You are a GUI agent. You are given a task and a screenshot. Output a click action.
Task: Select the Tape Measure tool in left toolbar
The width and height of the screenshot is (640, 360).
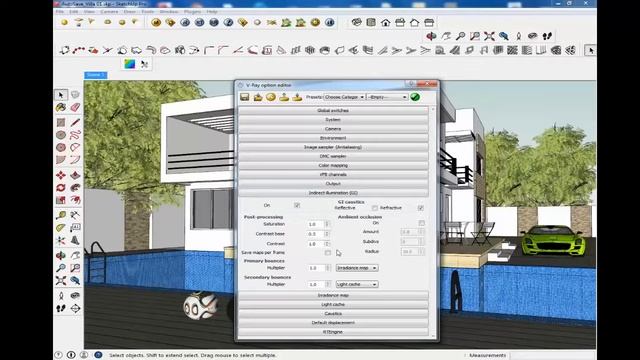(x=61, y=215)
